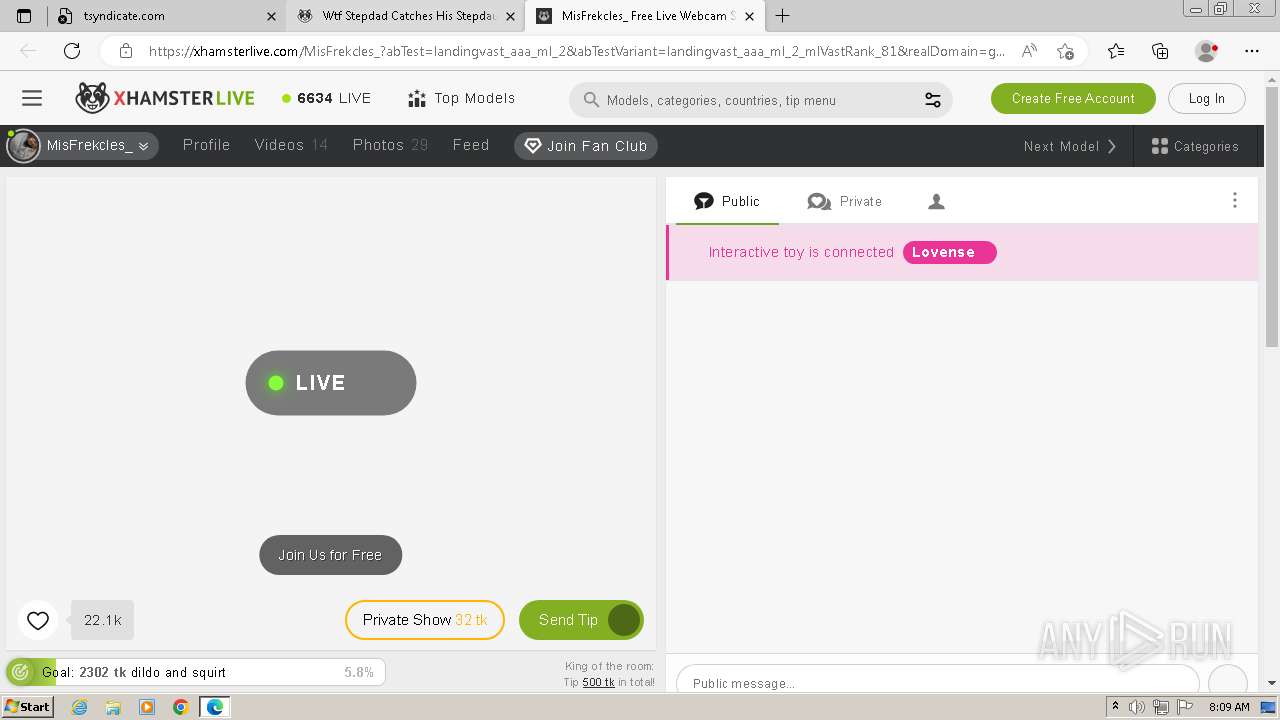
Task: Go back in browser history
Action: [x=28, y=51]
